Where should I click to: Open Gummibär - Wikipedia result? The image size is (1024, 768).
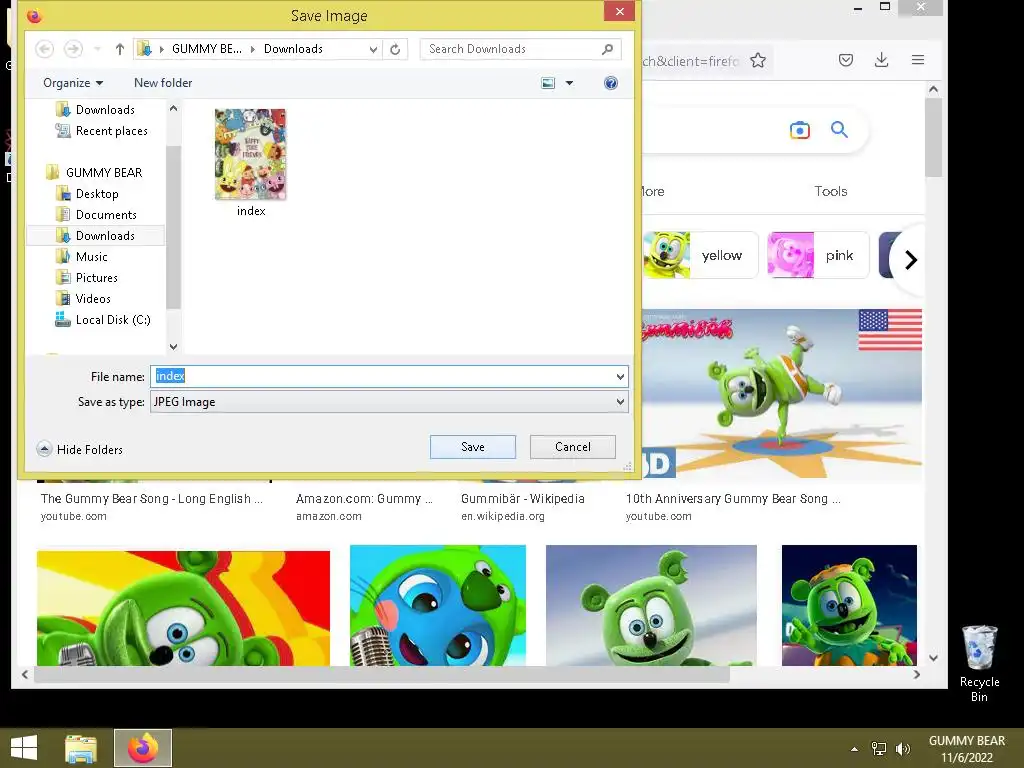tap(522, 499)
